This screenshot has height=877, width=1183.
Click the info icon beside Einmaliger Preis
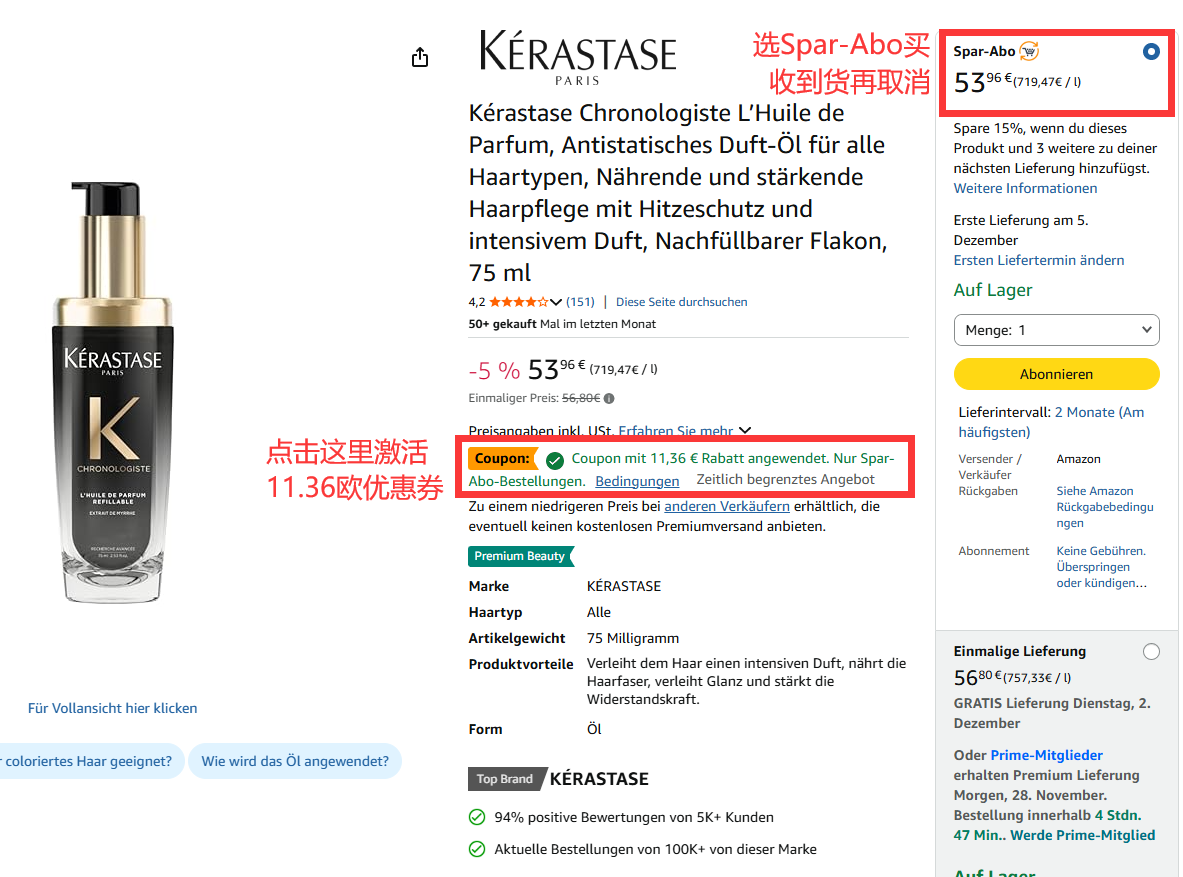coord(609,398)
